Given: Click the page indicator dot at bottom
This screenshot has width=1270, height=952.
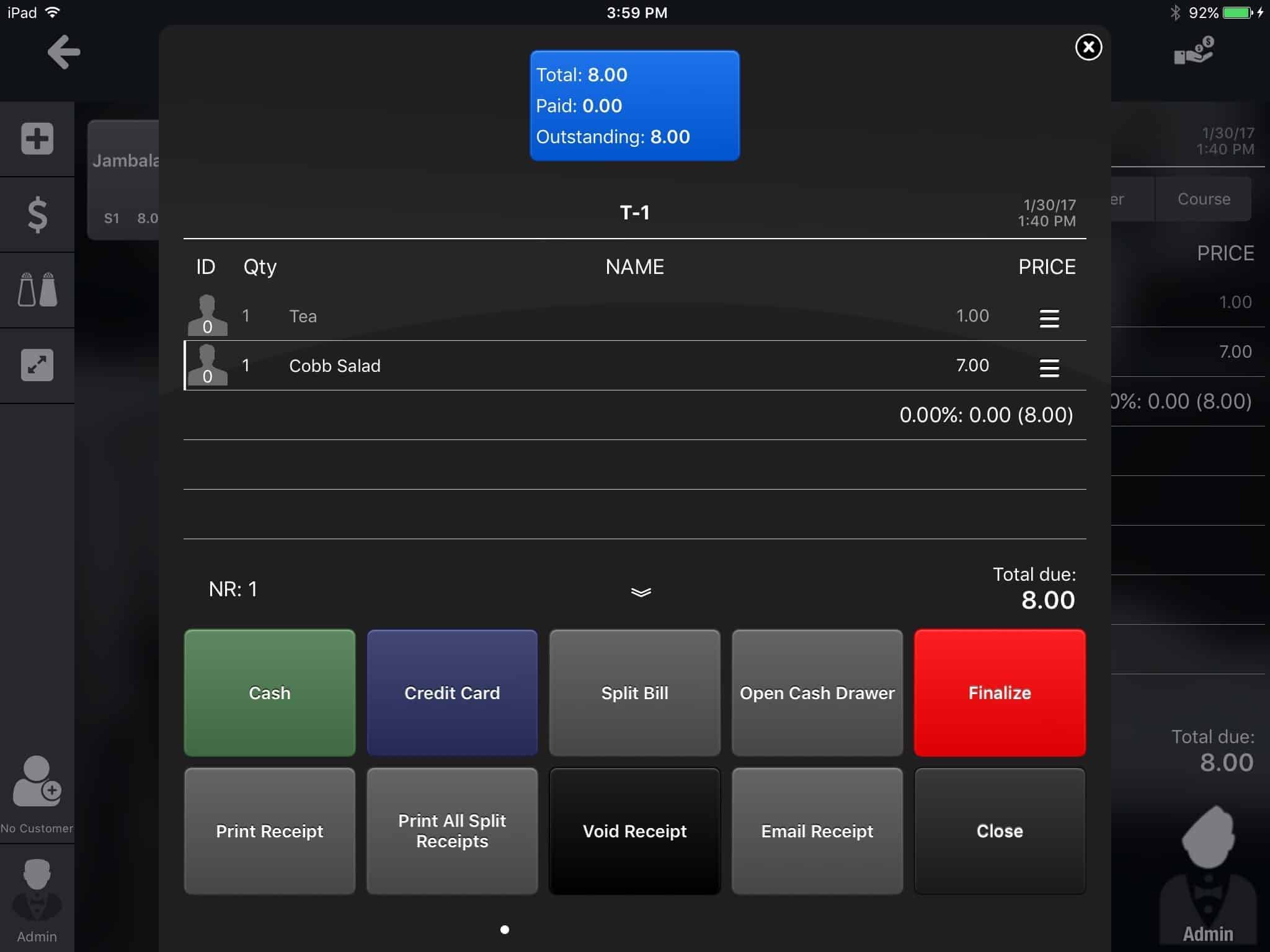Looking at the screenshot, I should pyautogui.click(x=505, y=929).
